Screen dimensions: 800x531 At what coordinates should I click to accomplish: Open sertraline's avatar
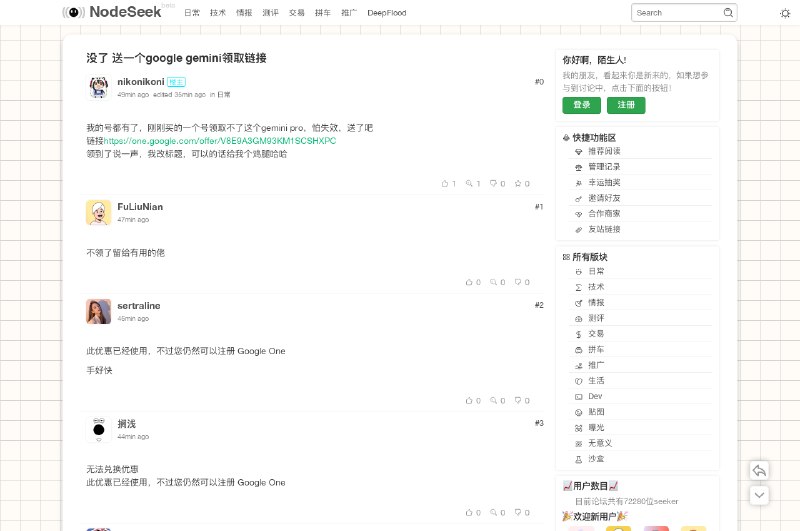pyautogui.click(x=98, y=311)
